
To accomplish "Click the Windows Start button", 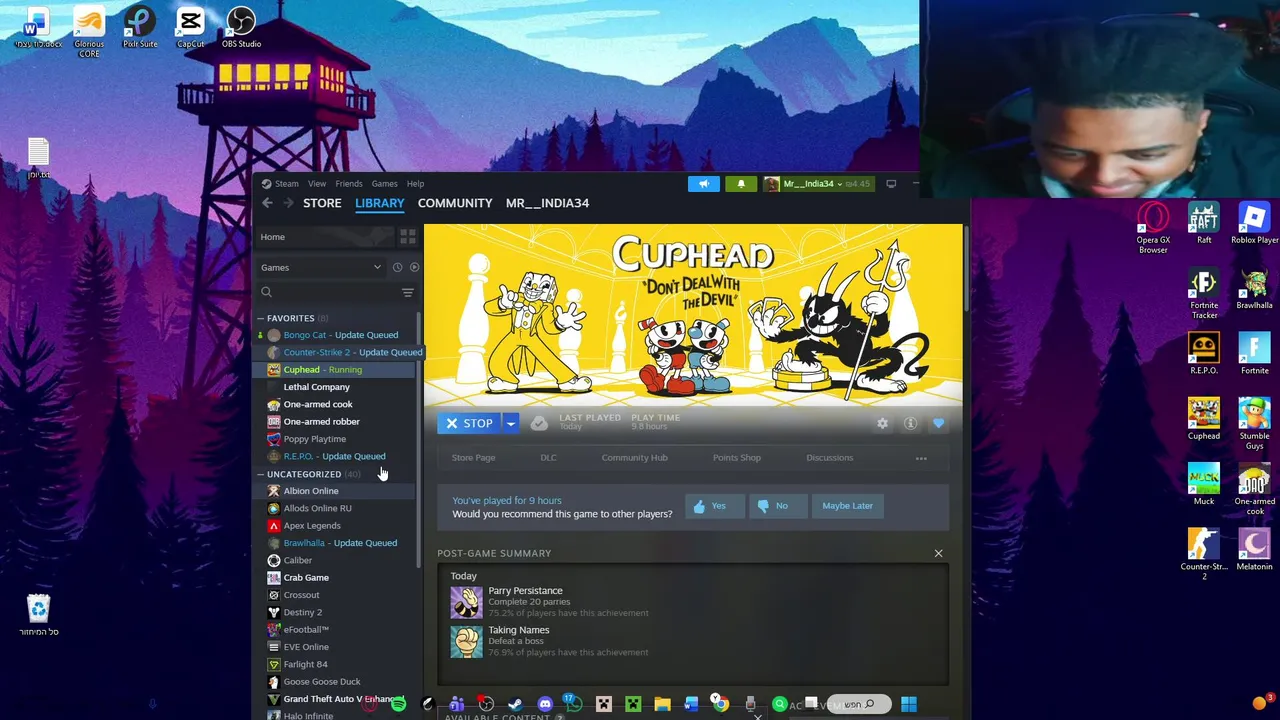I will pyautogui.click(x=908, y=704).
